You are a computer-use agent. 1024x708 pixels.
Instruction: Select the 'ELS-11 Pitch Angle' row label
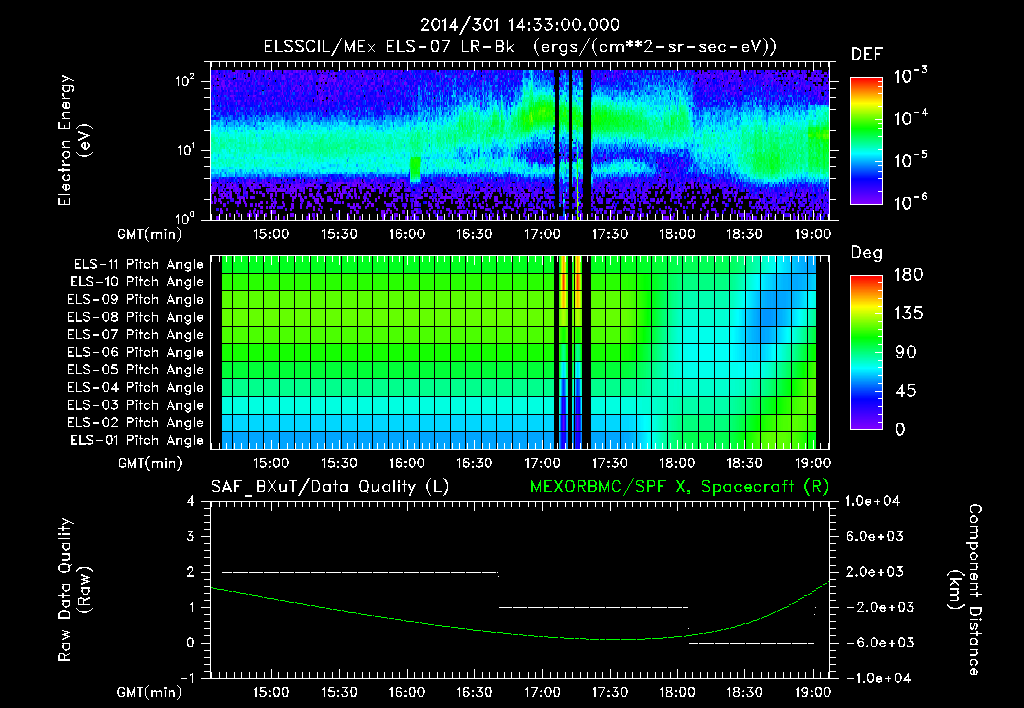point(138,265)
